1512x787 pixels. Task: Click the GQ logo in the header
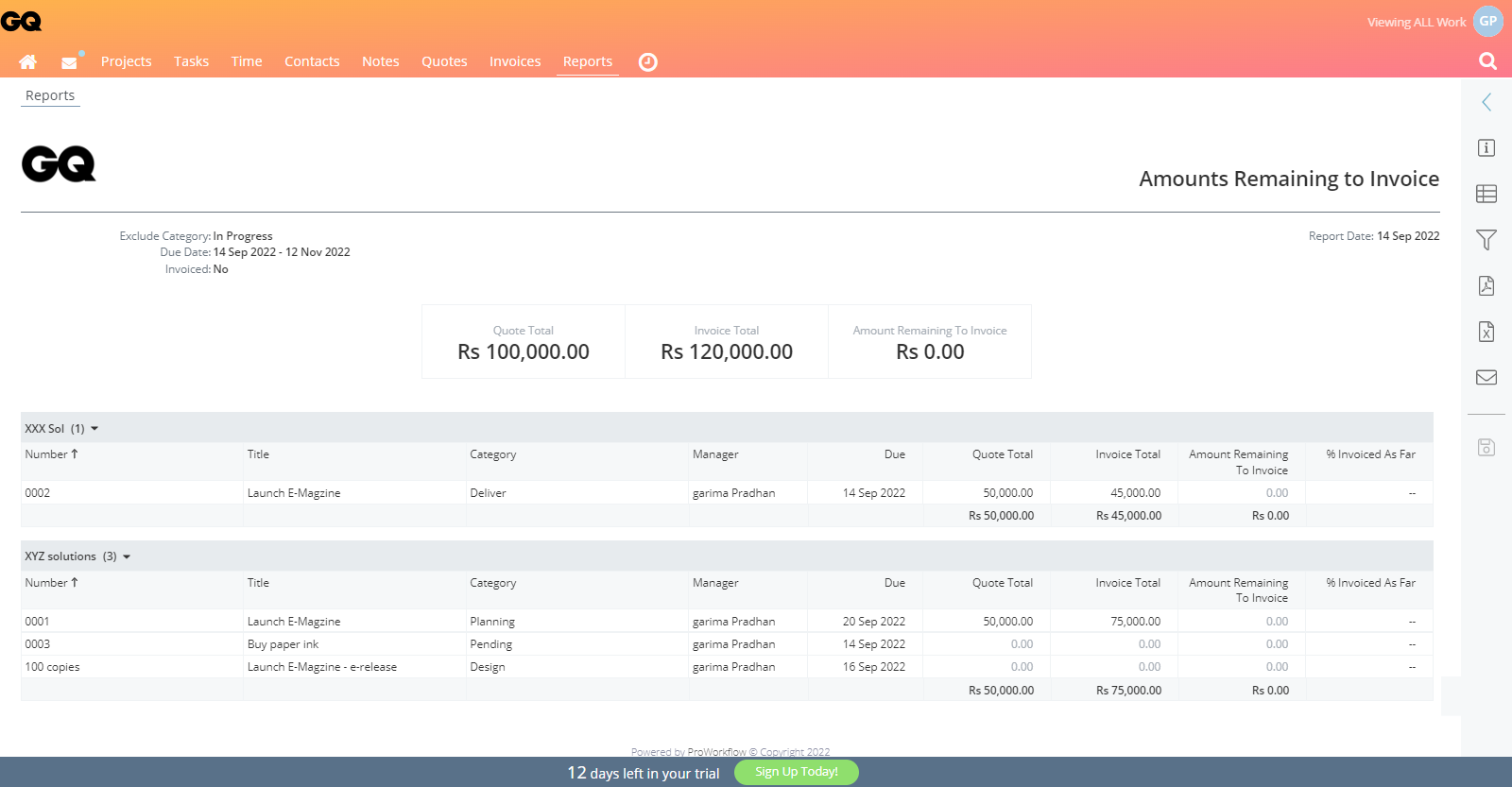click(x=21, y=22)
